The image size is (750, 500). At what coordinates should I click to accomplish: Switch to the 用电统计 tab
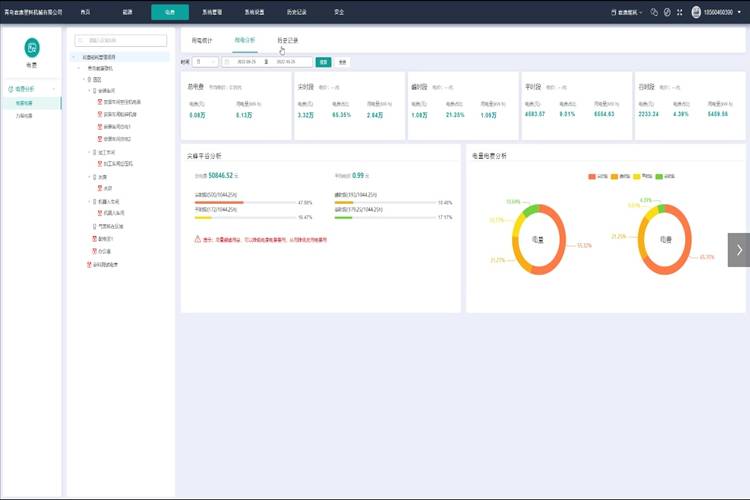202,40
